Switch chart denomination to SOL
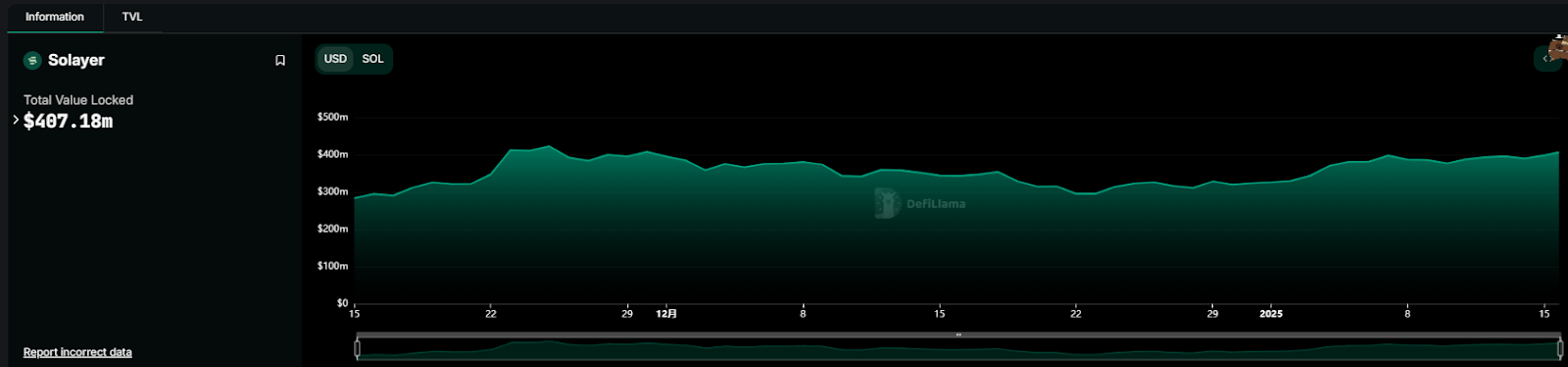1568x367 pixels. (372, 59)
